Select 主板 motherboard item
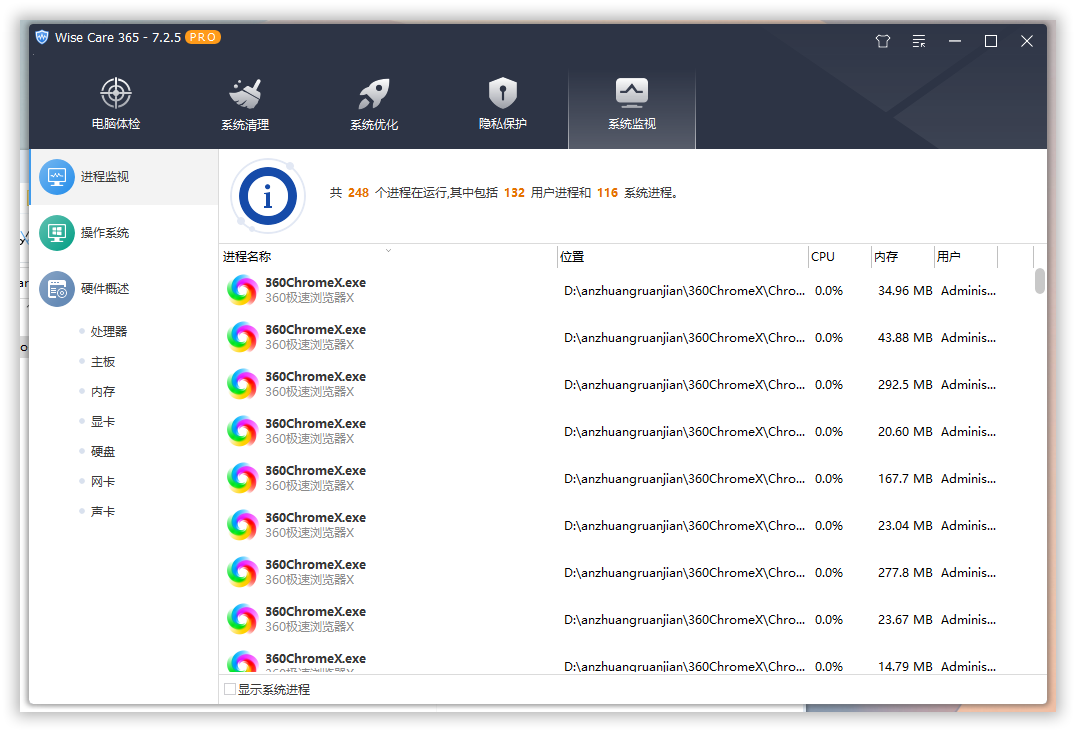Viewport: 1076px width, 732px height. pyautogui.click(x=102, y=362)
